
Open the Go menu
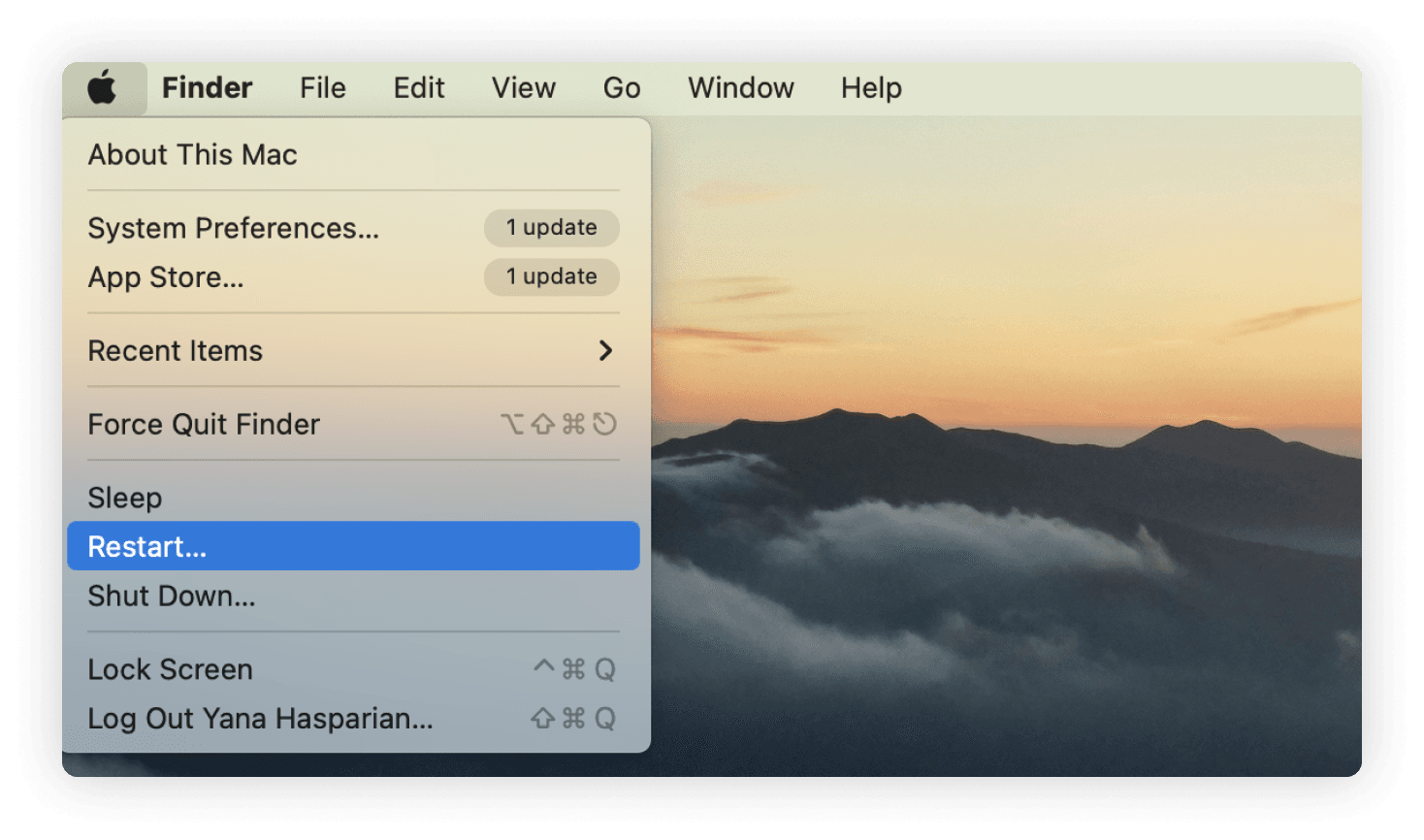pyautogui.click(x=621, y=88)
